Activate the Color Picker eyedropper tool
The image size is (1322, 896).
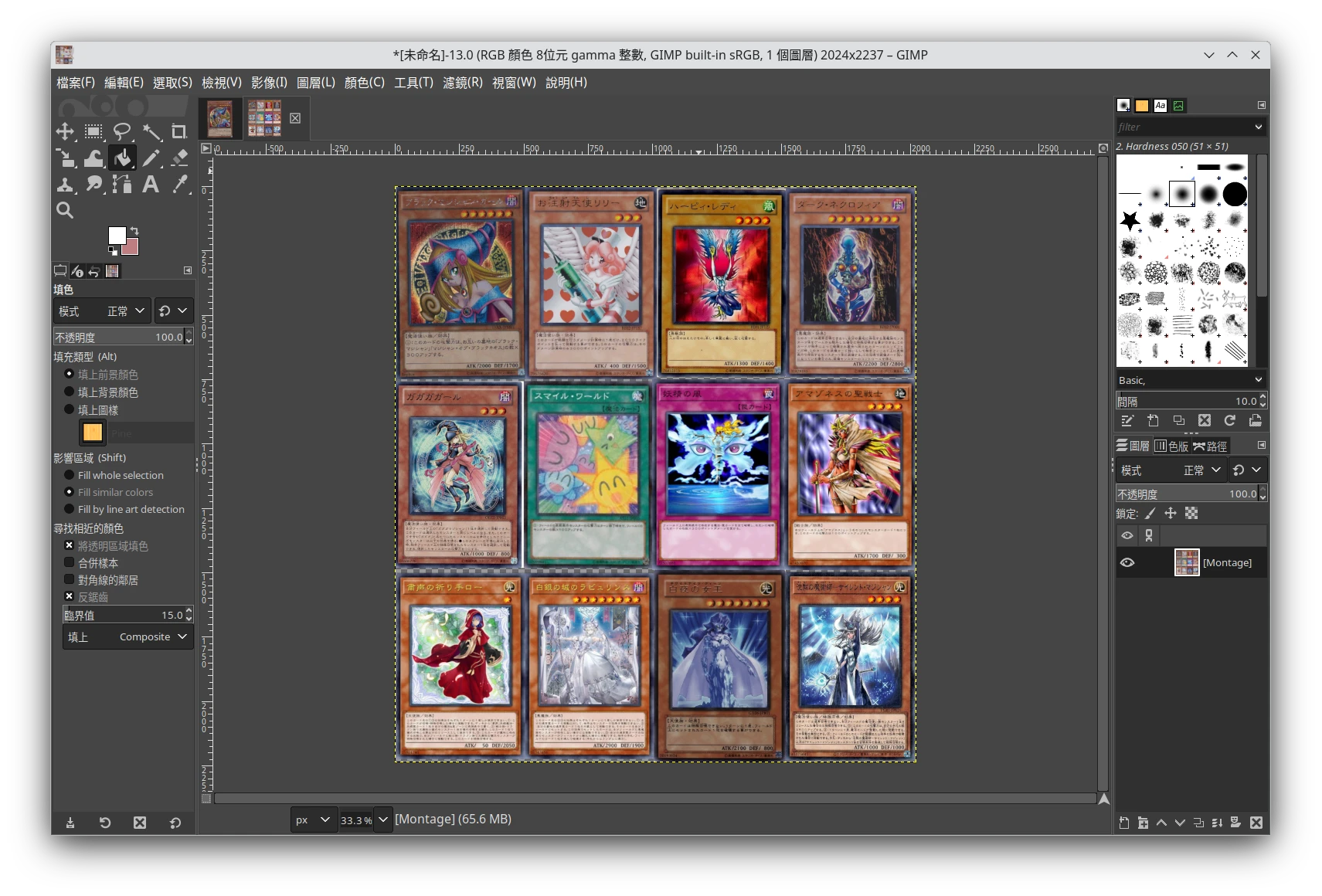click(180, 184)
